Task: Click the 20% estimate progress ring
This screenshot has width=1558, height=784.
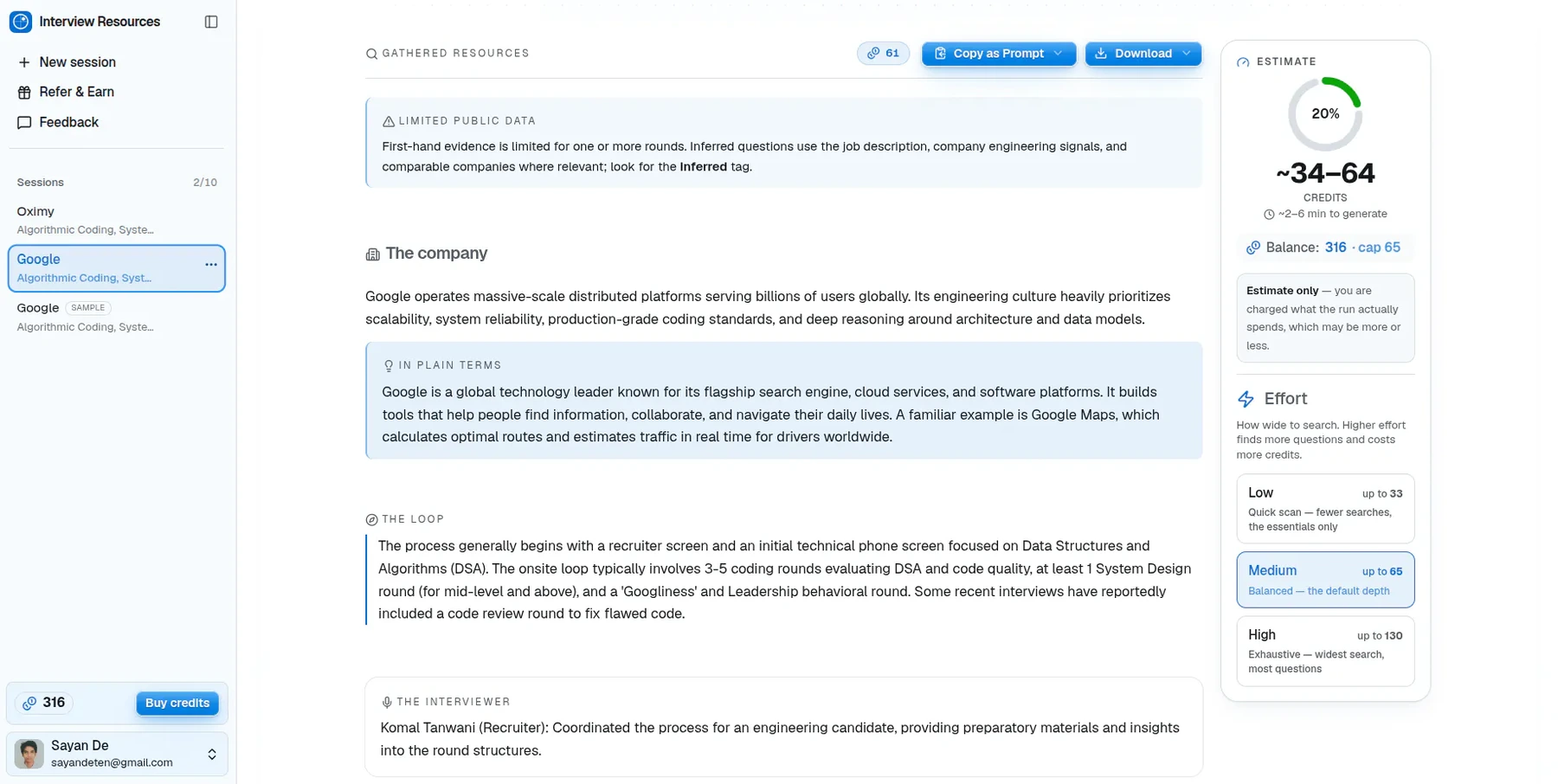Action: tap(1325, 114)
